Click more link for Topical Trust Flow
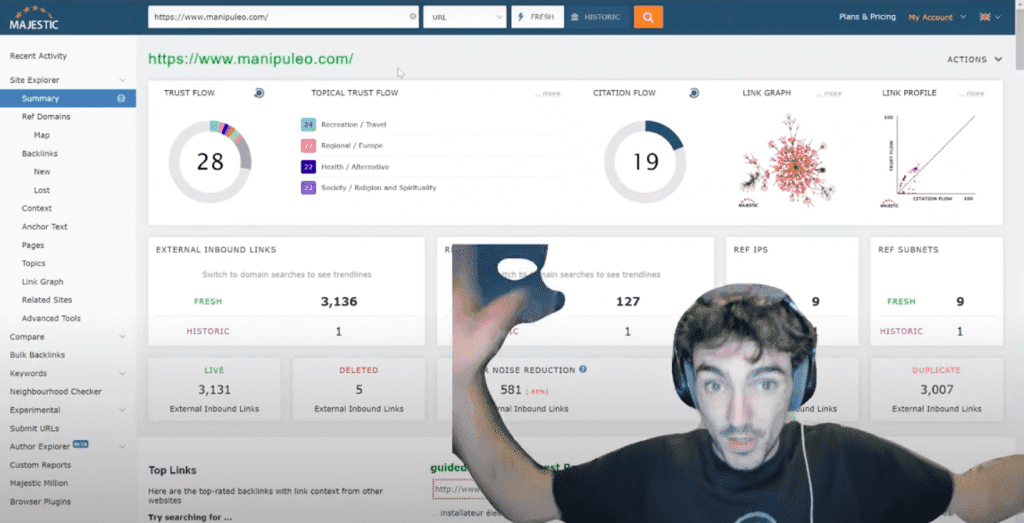Viewport: 1024px width, 523px height. [x=547, y=93]
